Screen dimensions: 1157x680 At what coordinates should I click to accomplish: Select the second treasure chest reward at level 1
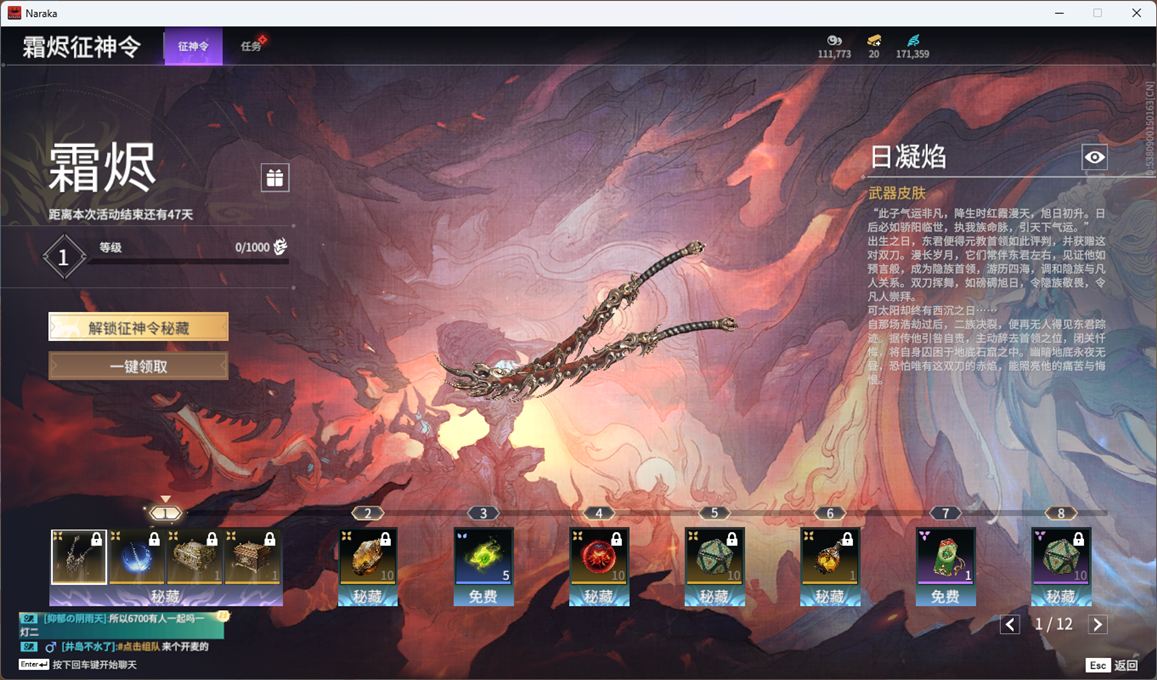252,557
